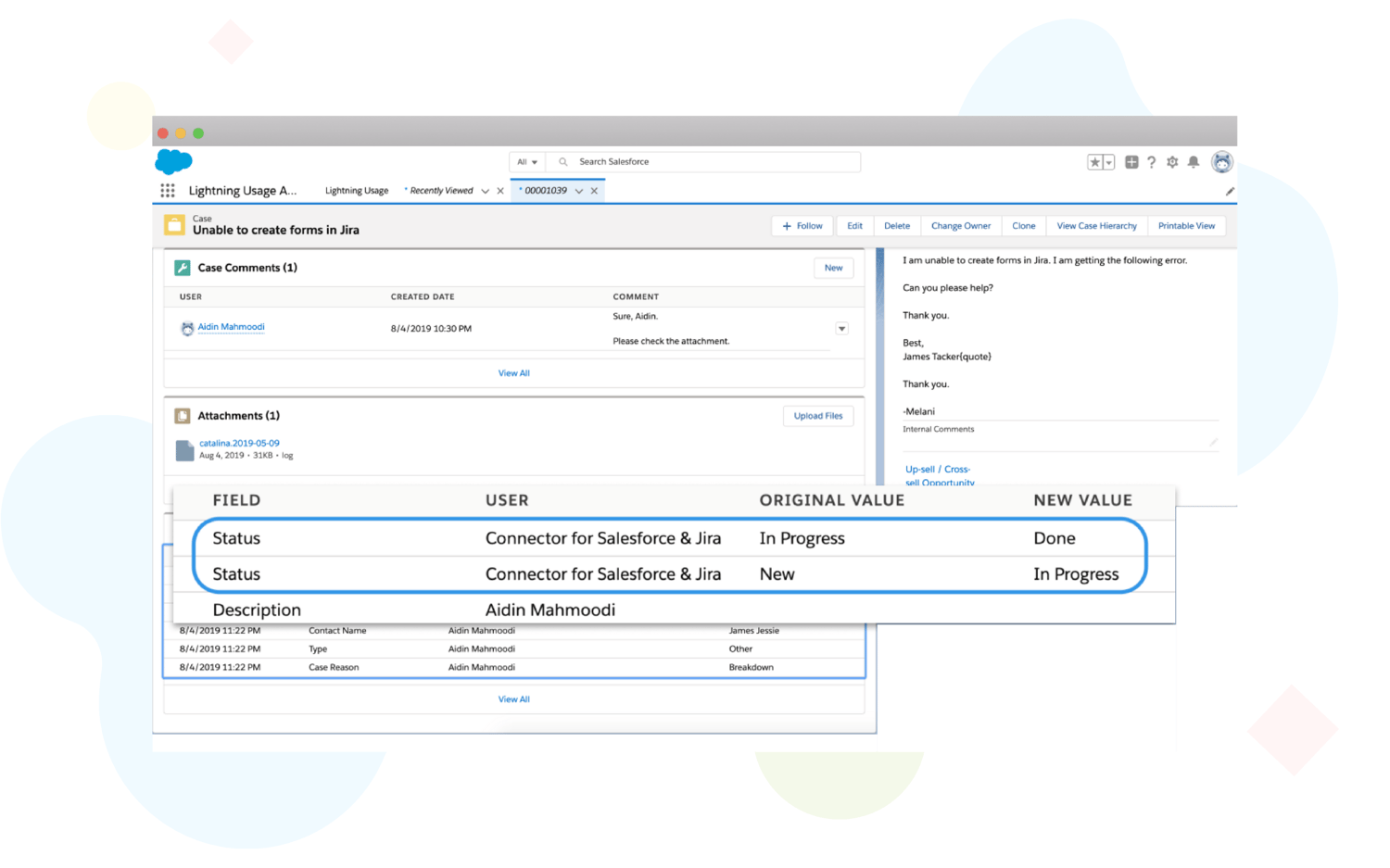
Task: Select the Case Reason history field
Action: click(x=334, y=667)
